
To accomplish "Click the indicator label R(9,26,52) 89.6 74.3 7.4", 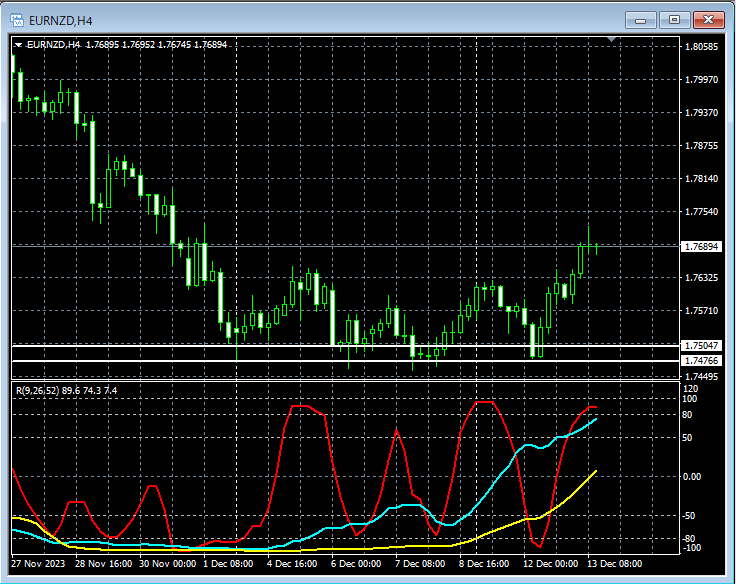I will coord(67,391).
